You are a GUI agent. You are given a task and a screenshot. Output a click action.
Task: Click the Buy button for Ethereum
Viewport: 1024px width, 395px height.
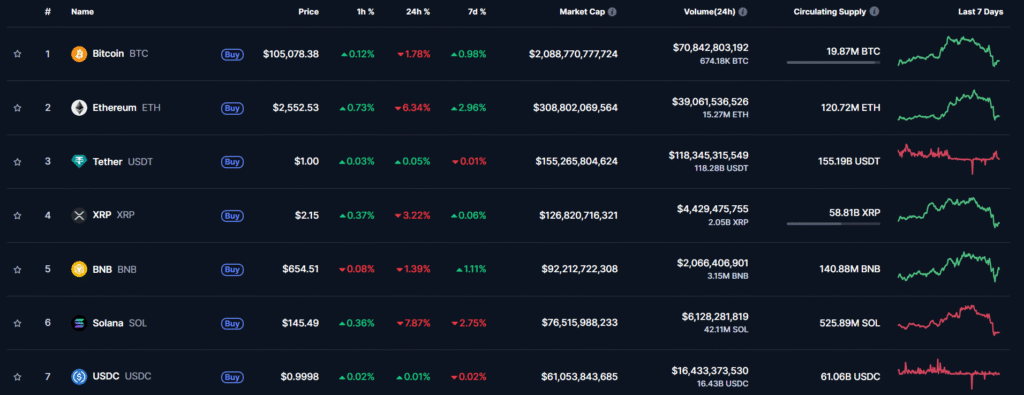232,108
